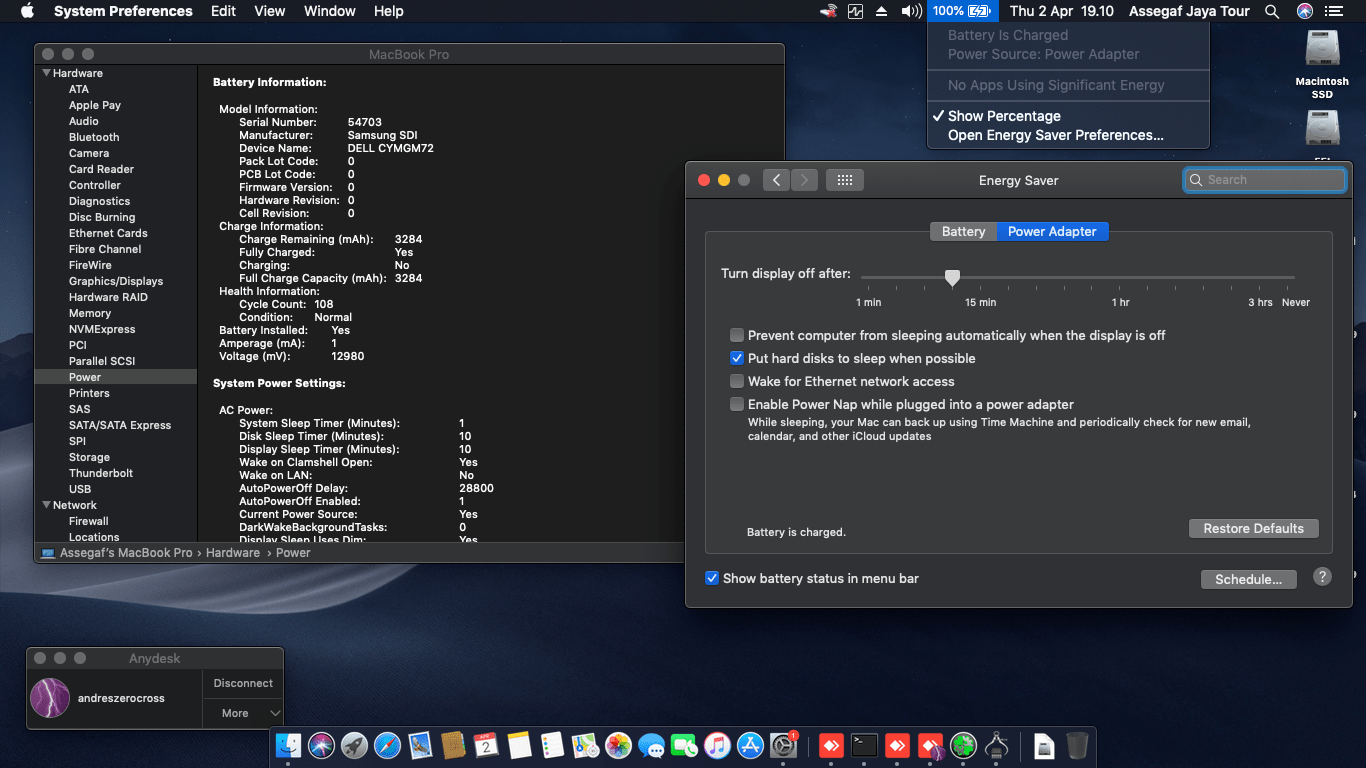Open the Schedule... dialog
This screenshot has width=1366, height=768.
click(x=1248, y=579)
